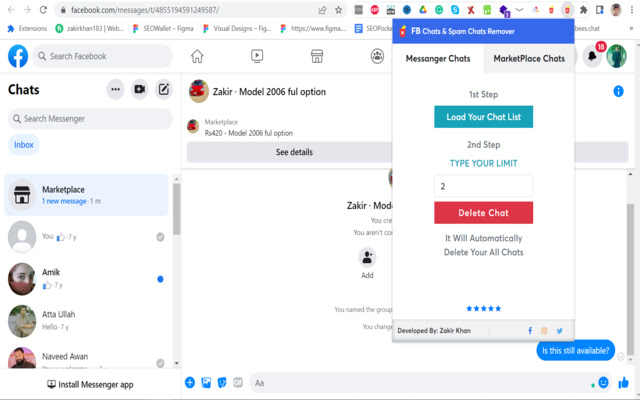Open developer's Instagram link in extension footer

click(x=544, y=331)
